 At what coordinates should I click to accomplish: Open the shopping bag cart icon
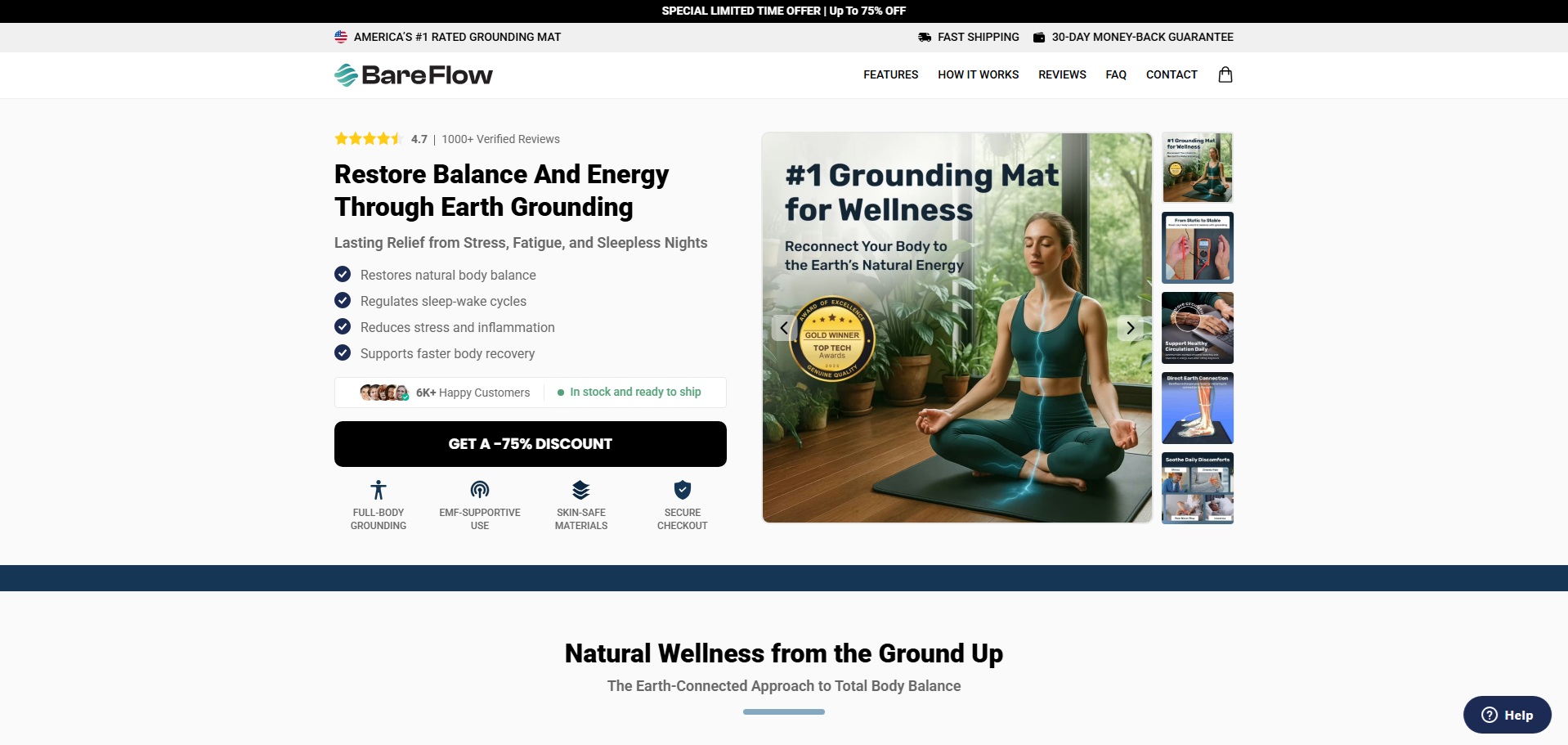pos(1225,74)
